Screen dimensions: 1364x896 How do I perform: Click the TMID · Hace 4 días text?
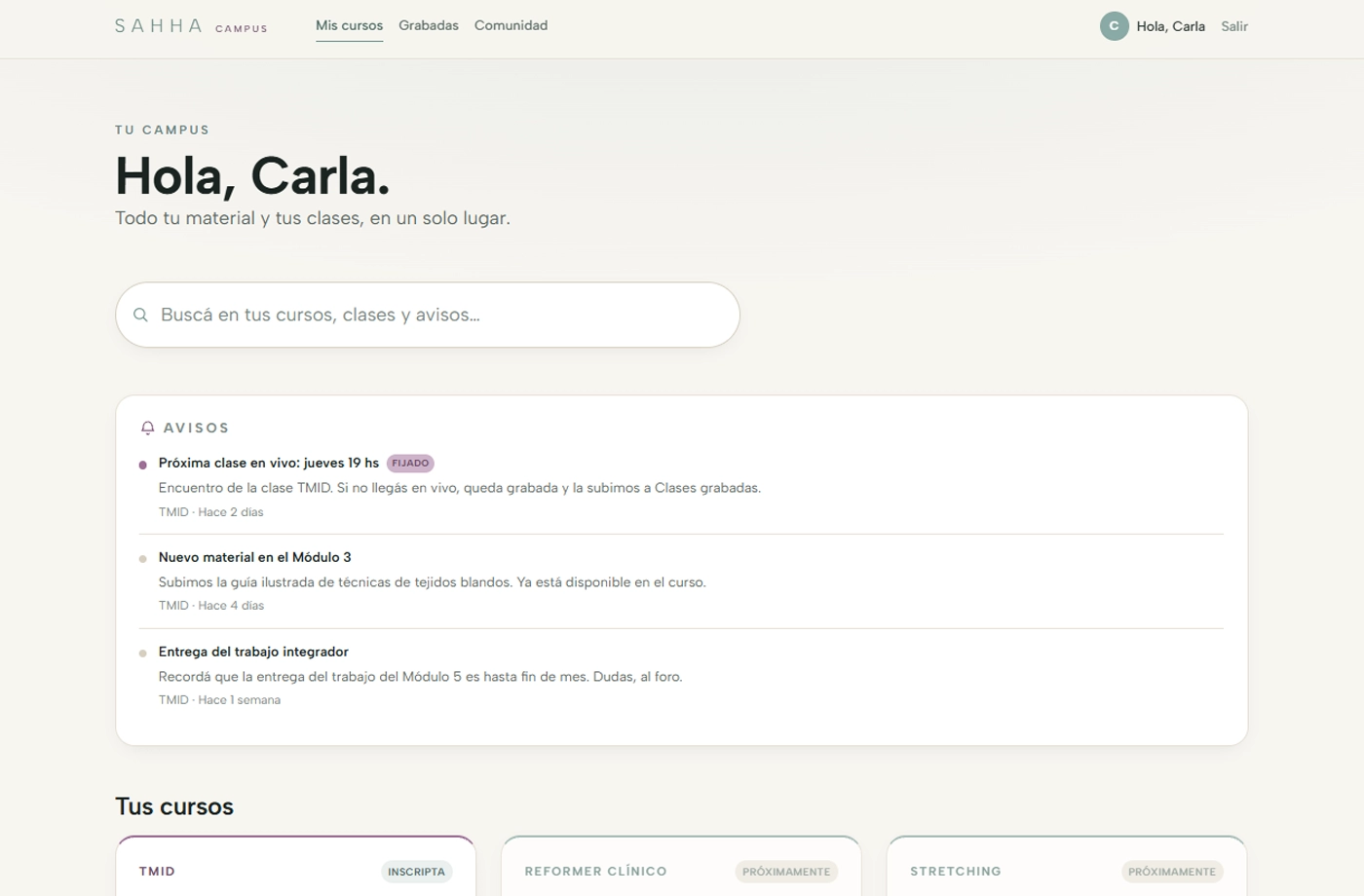pyautogui.click(x=211, y=606)
